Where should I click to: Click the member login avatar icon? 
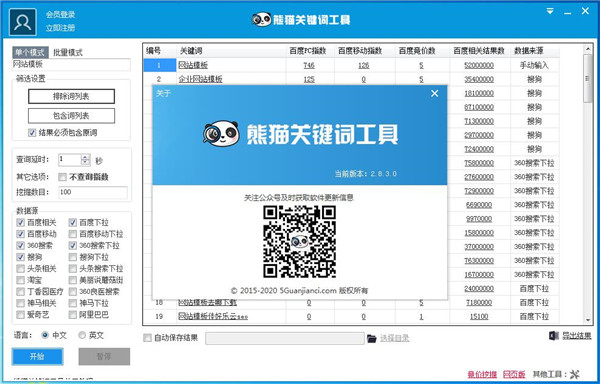point(23,22)
